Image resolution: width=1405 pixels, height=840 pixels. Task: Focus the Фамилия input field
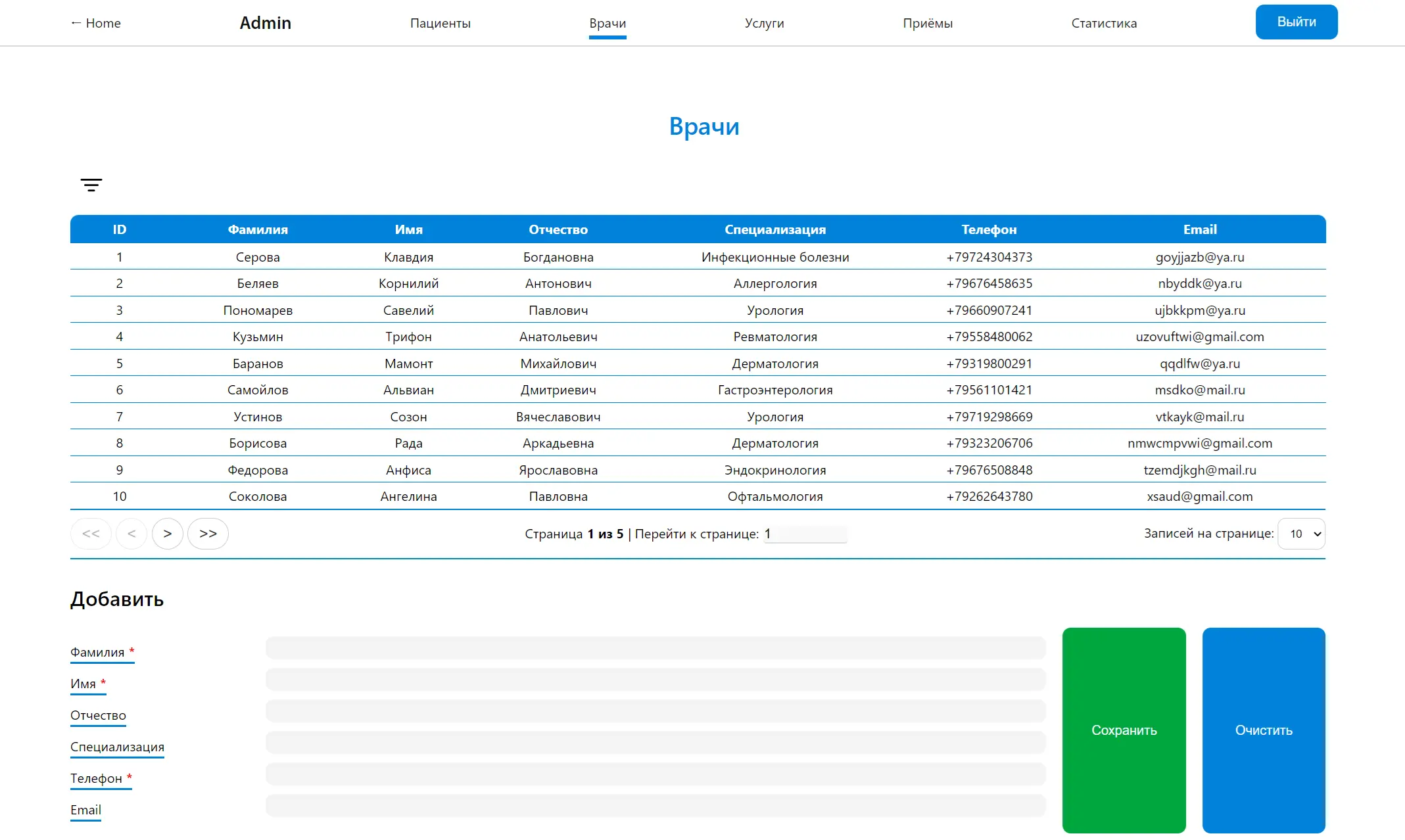655,648
